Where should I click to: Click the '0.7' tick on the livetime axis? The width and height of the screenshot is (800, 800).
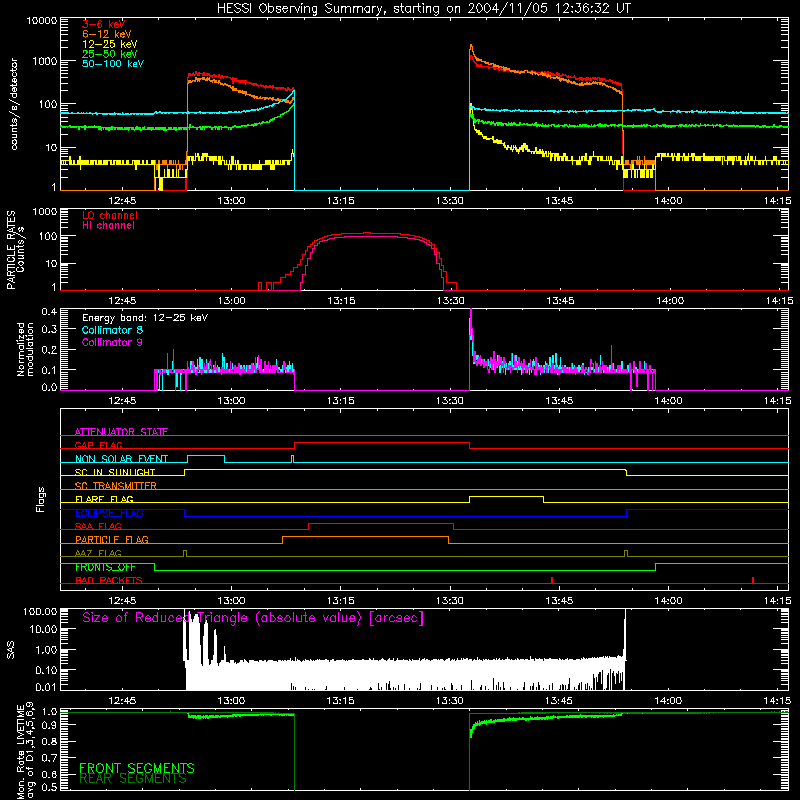pyautogui.click(x=51, y=757)
